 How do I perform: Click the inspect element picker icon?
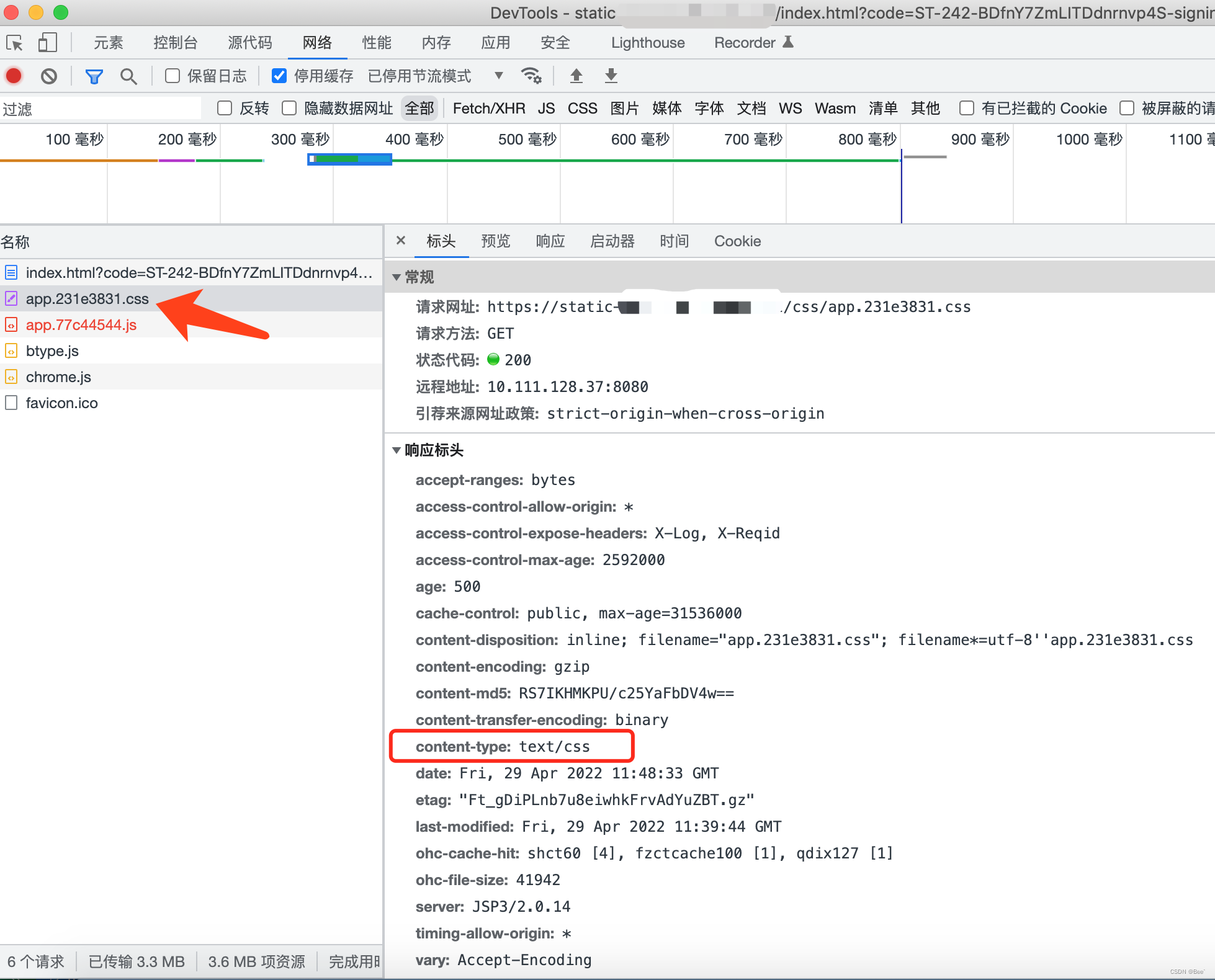[x=14, y=43]
